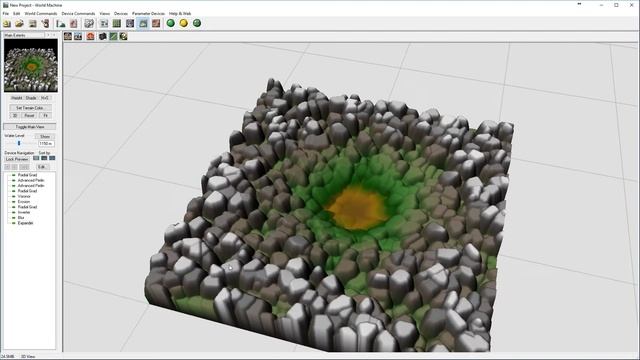
Task: Click the 3D View status bar text
Action: [x=28, y=357]
